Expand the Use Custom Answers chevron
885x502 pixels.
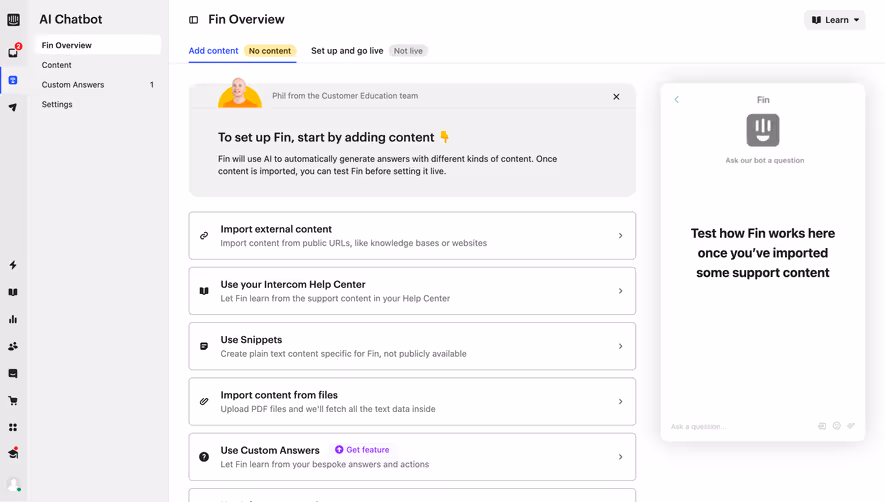(x=620, y=457)
